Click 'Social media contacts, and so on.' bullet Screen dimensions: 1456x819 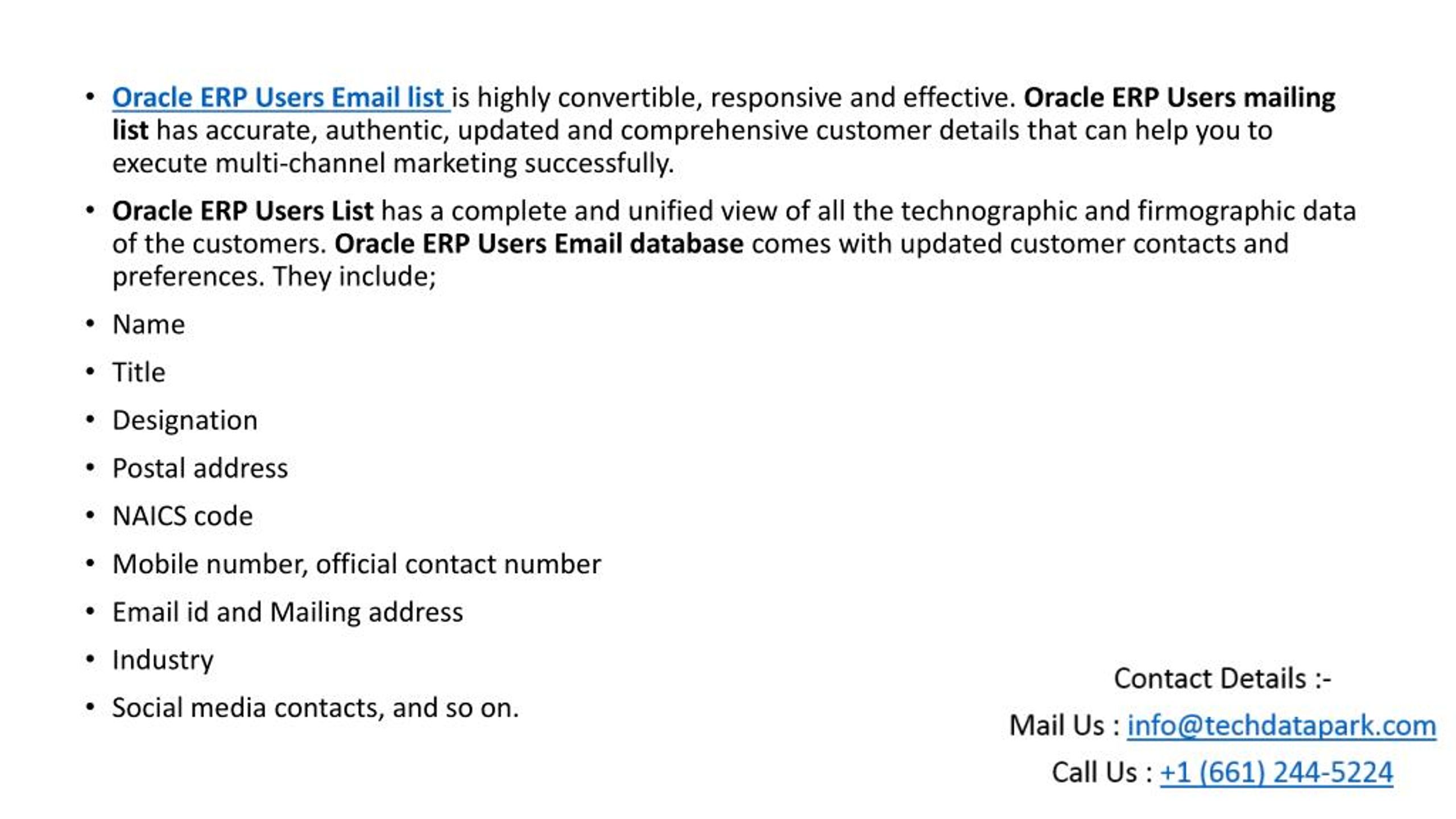point(316,709)
